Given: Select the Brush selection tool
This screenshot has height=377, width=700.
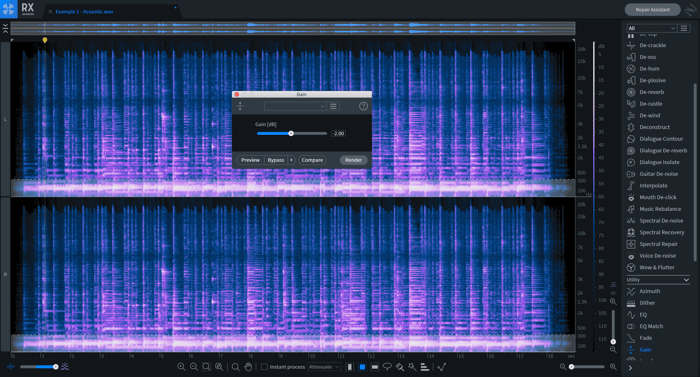Looking at the screenshot, I should point(400,367).
